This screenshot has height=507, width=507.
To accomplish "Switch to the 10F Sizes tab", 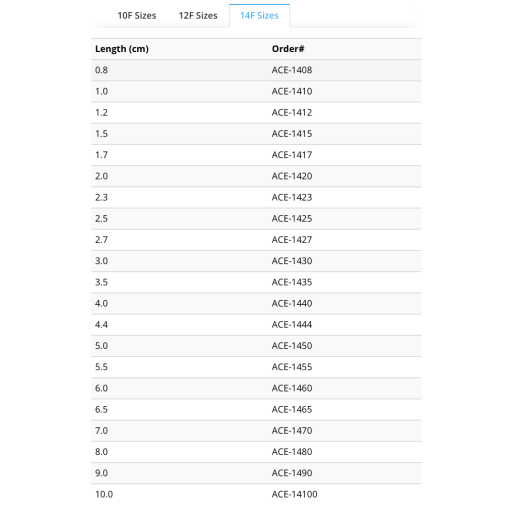I will point(137,16).
